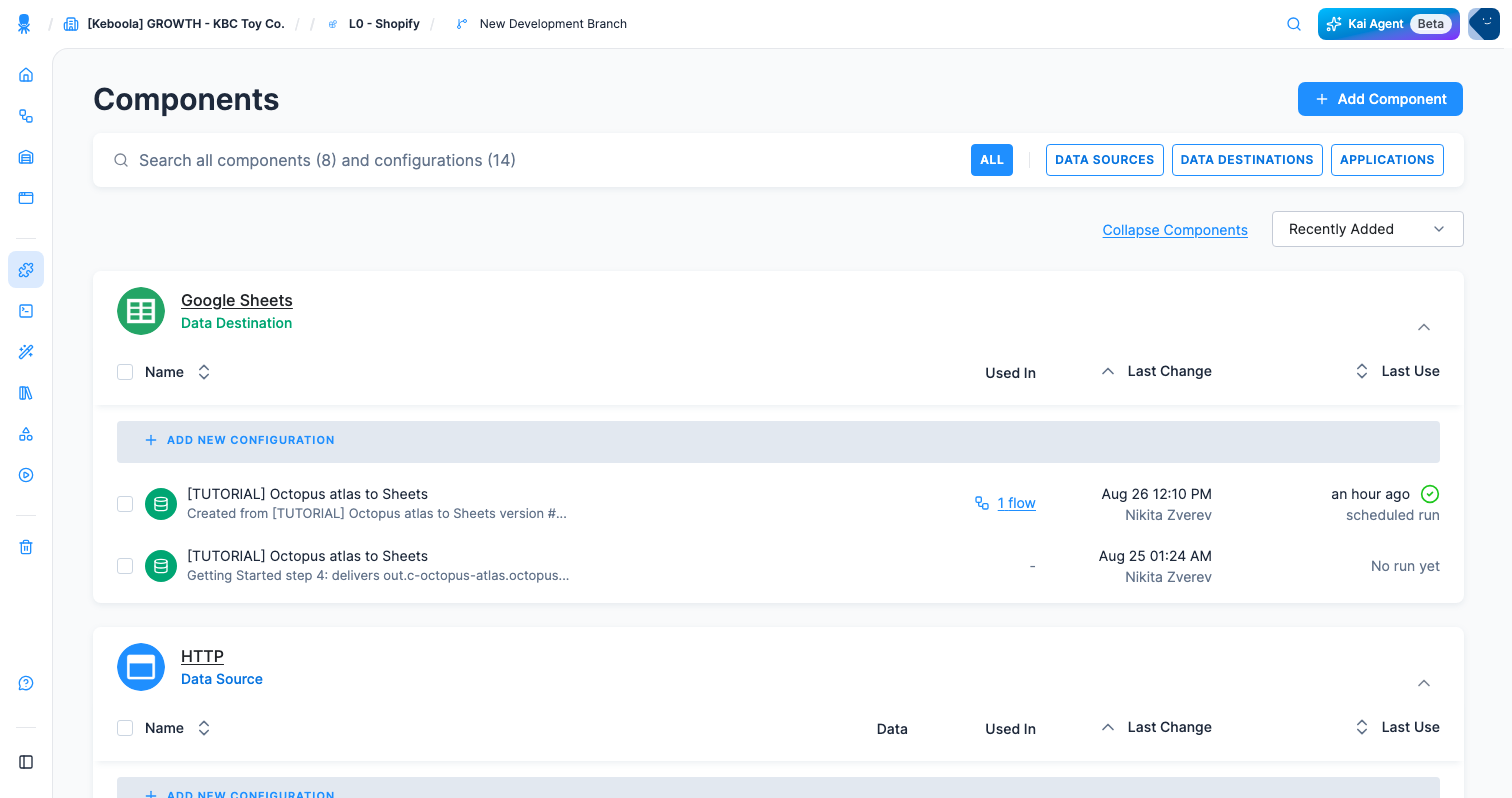Filter by APPLICATIONS
The height and width of the screenshot is (798, 1512).
1387,160
